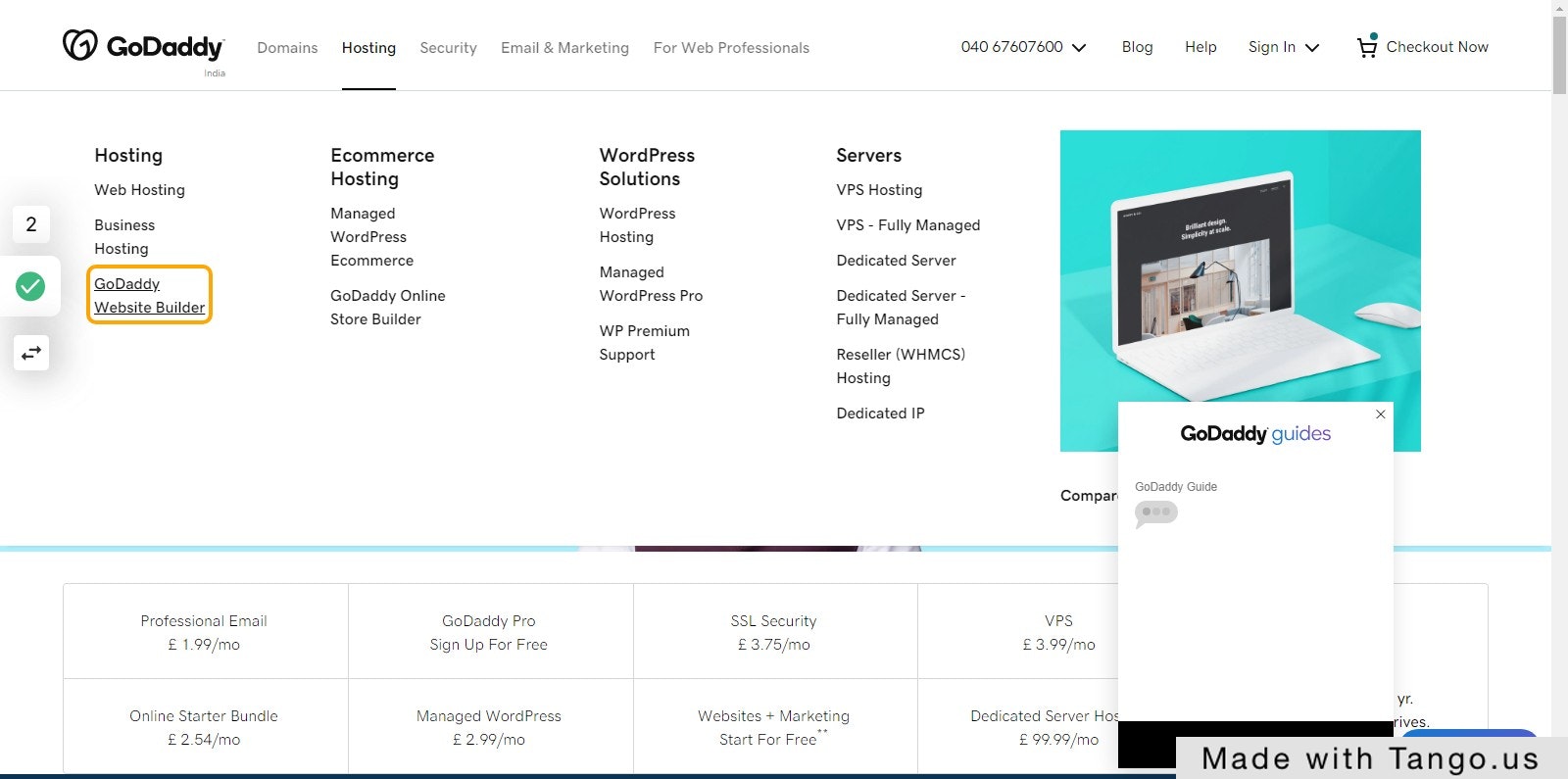Select VPS Hosting link
Screen dimensions: 1568x779
click(879, 190)
